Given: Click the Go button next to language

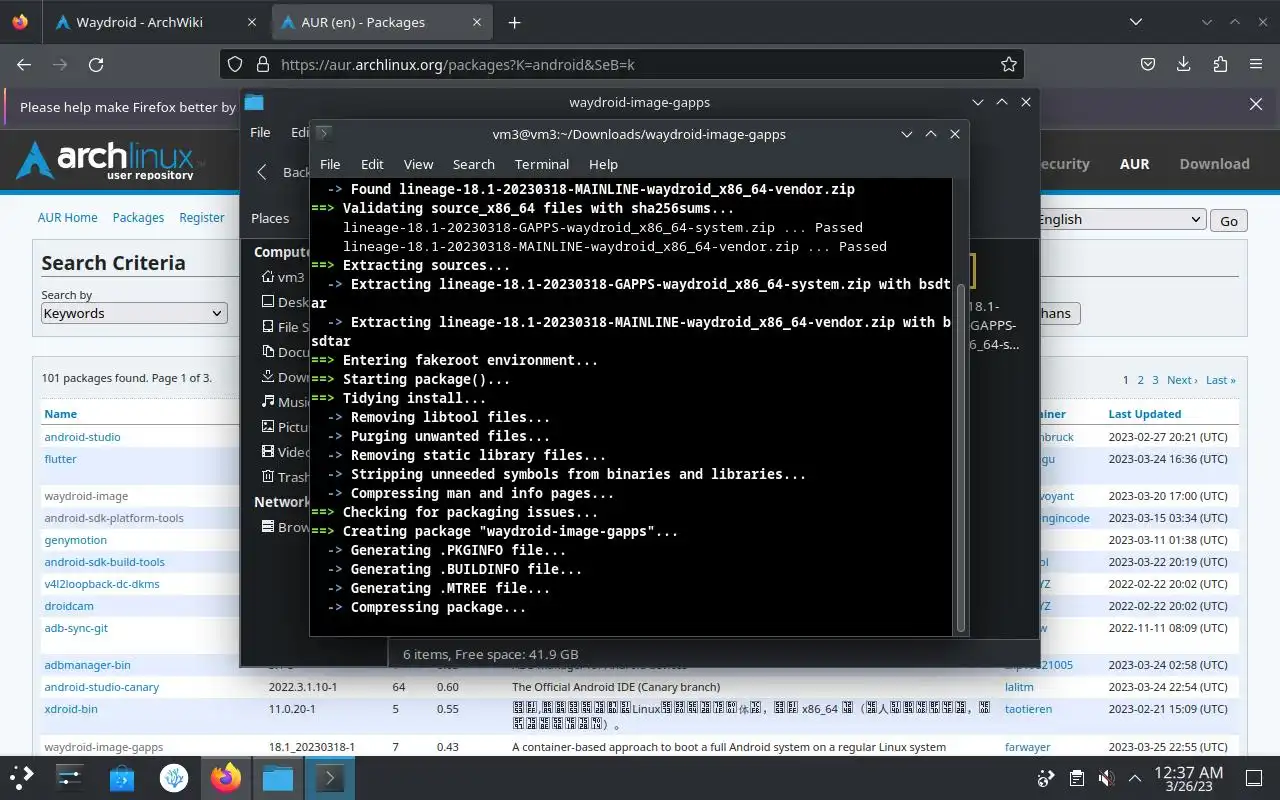Looking at the screenshot, I should (x=1229, y=221).
